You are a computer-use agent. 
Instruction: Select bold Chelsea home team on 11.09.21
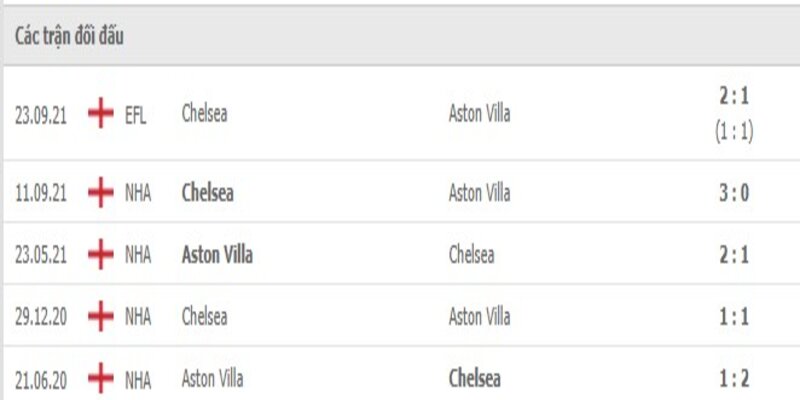[x=207, y=193]
